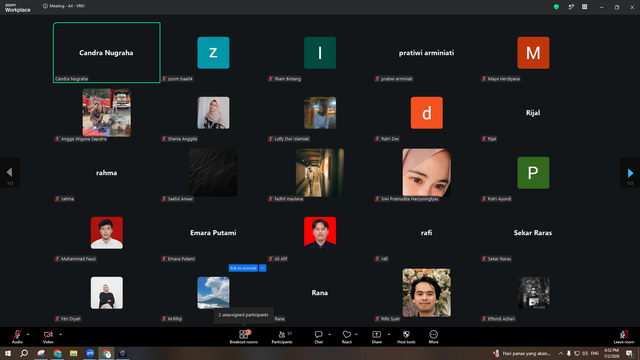Viewport: 640px width, 360px height.
Task: Open the Participants list
Action: coord(282,337)
